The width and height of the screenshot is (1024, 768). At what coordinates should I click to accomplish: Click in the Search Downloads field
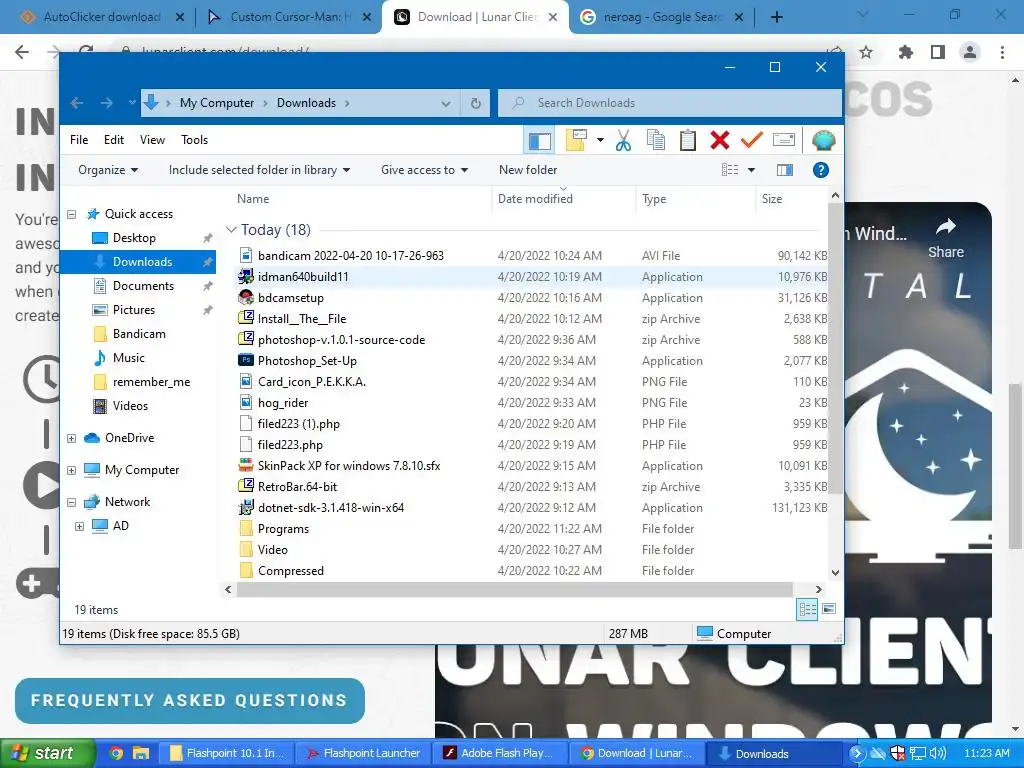pyautogui.click(x=669, y=103)
